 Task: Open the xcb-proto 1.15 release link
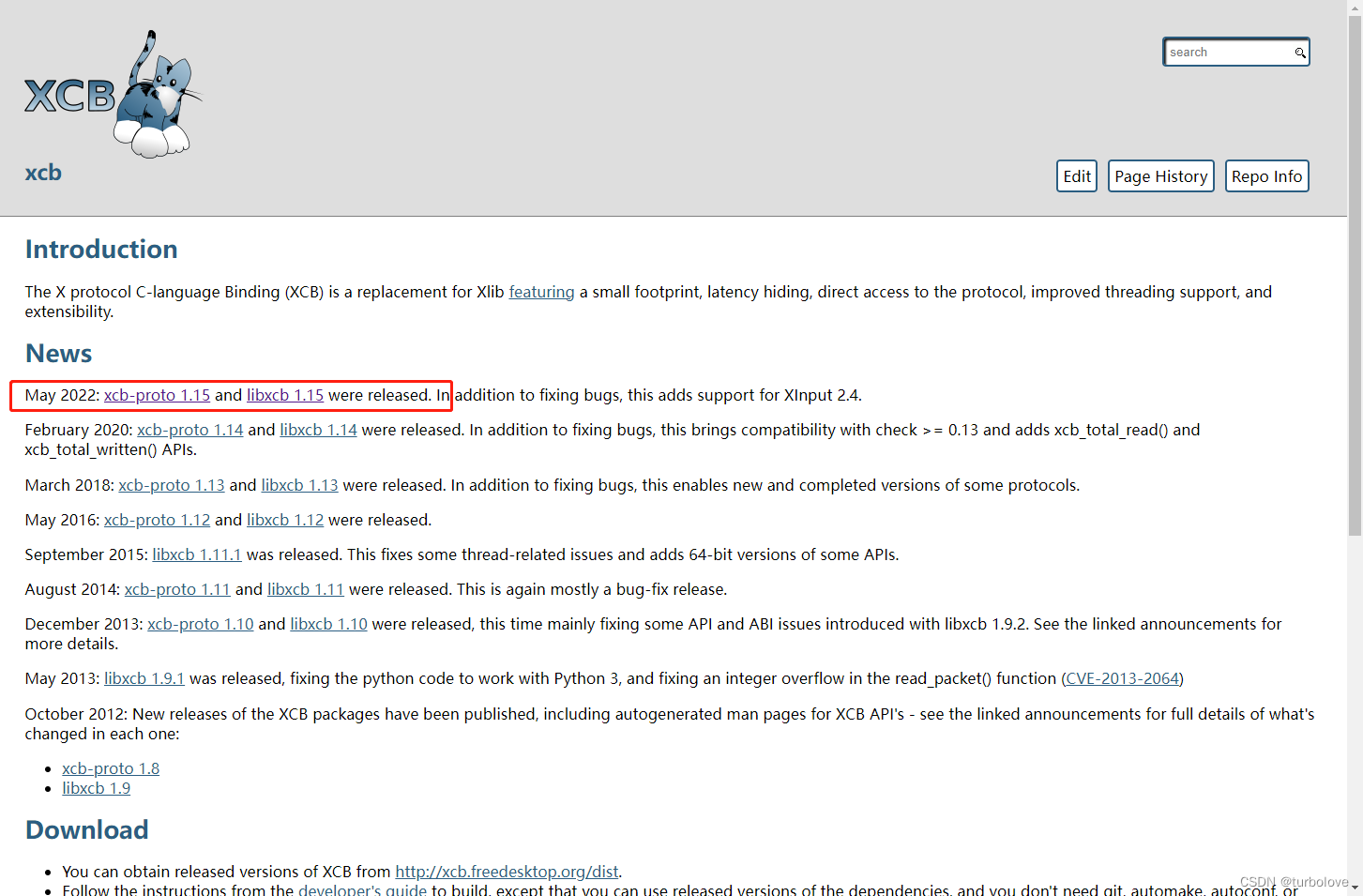tap(157, 395)
